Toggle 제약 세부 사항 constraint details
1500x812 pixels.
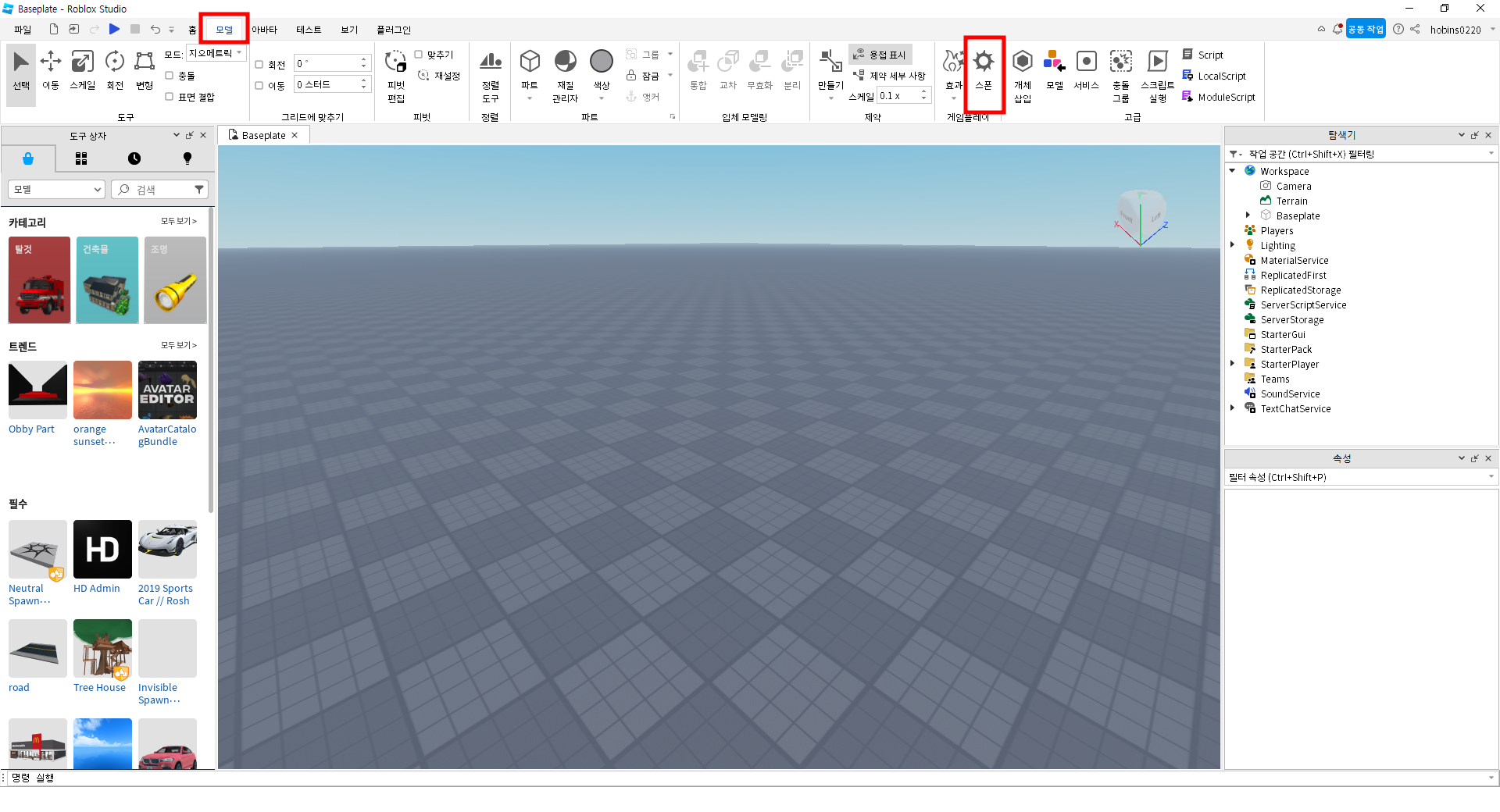889,76
